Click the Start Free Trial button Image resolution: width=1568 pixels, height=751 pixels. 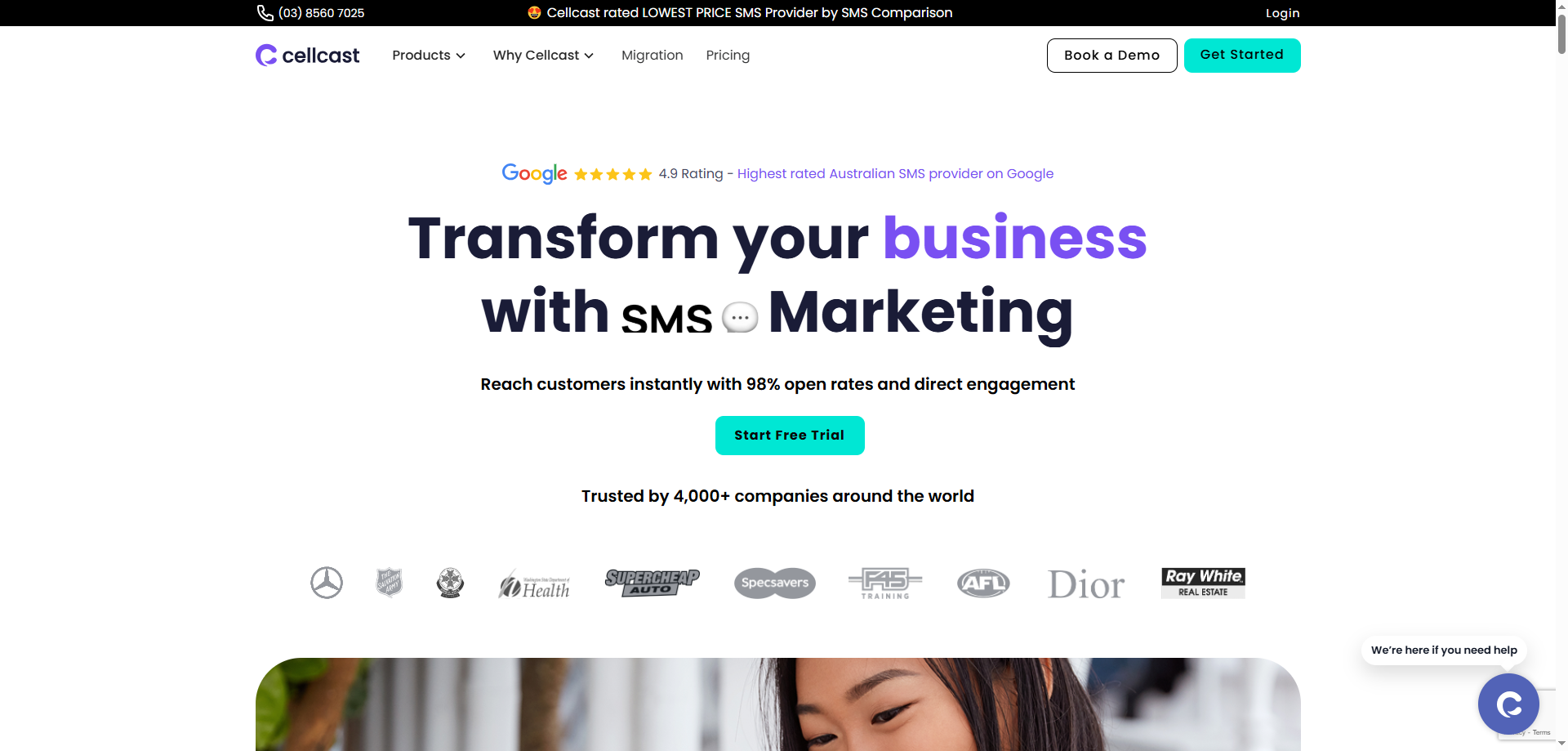[x=790, y=436]
